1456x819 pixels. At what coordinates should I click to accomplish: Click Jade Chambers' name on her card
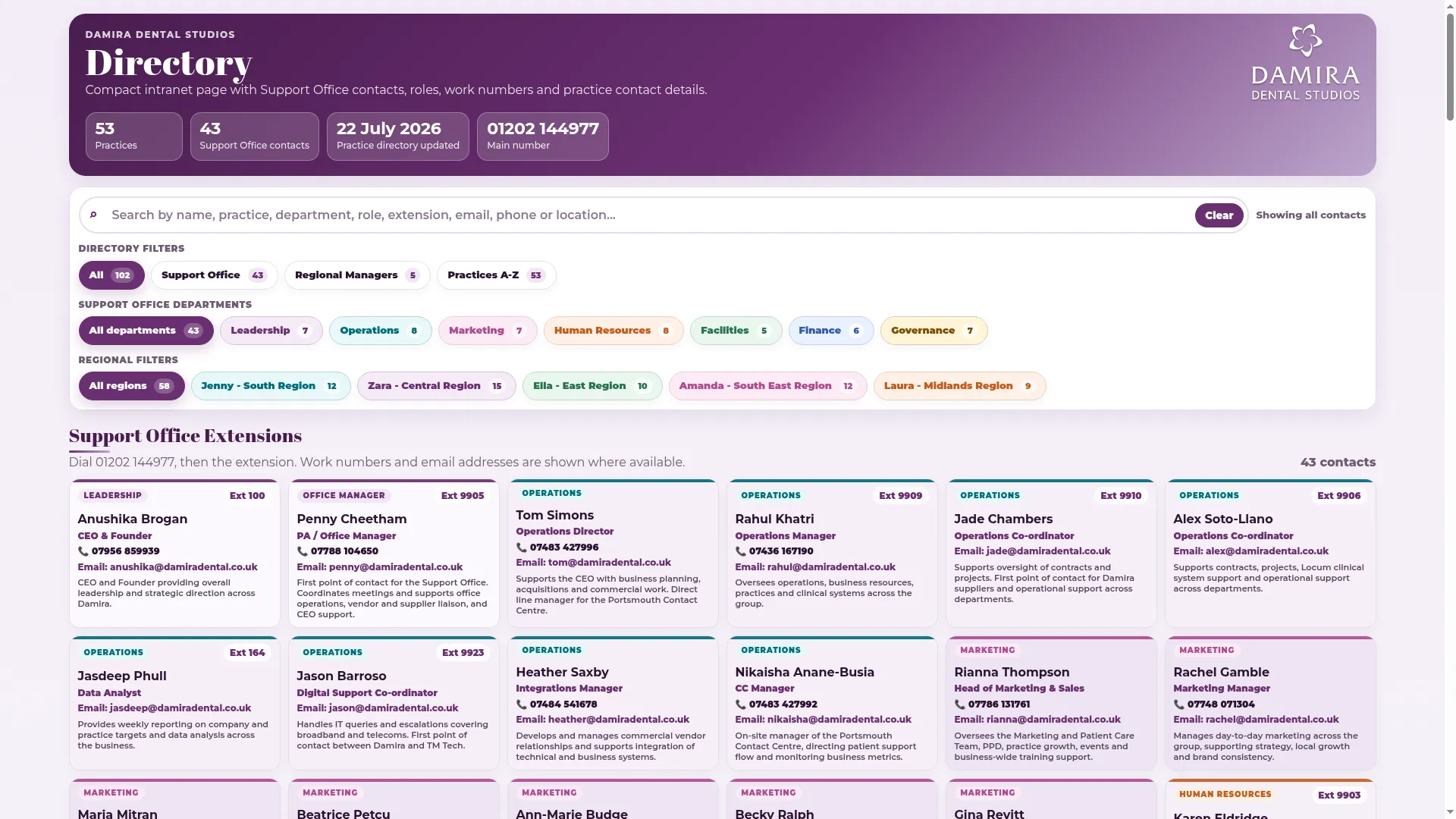coord(1003,519)
